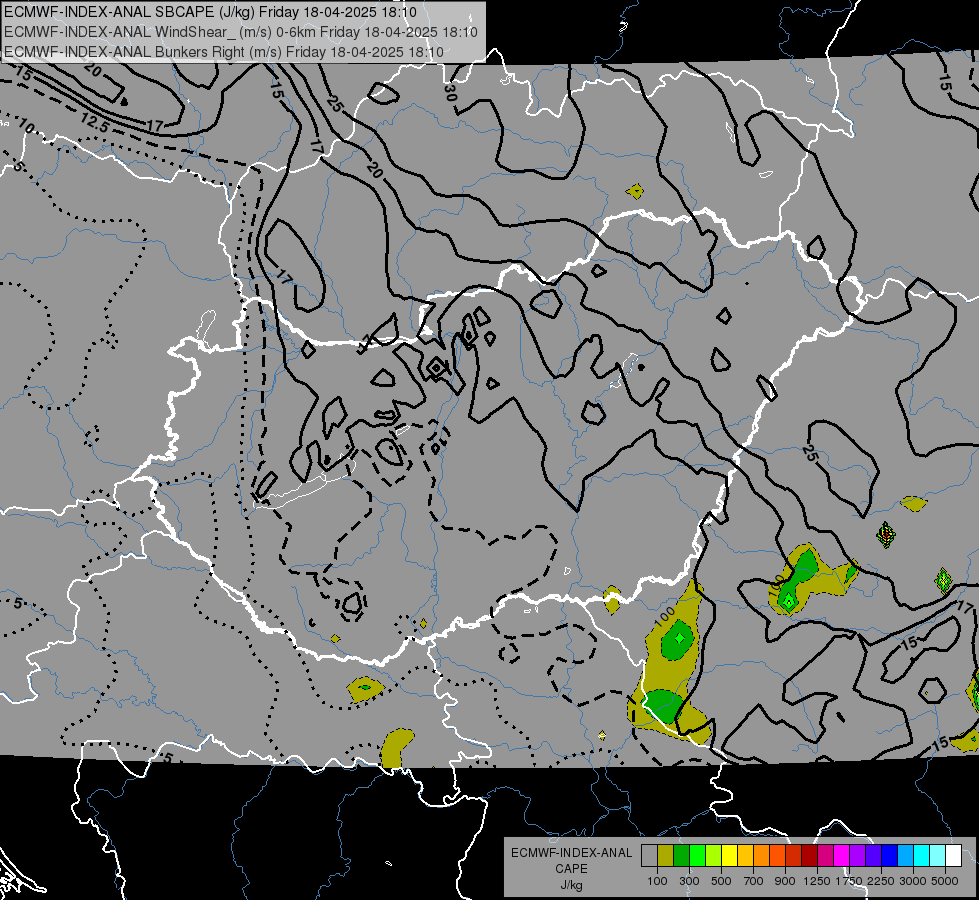Select the gray first swatch in CAPE legend
This screenshot has width=979, height=900.
(x=649, y=855)
